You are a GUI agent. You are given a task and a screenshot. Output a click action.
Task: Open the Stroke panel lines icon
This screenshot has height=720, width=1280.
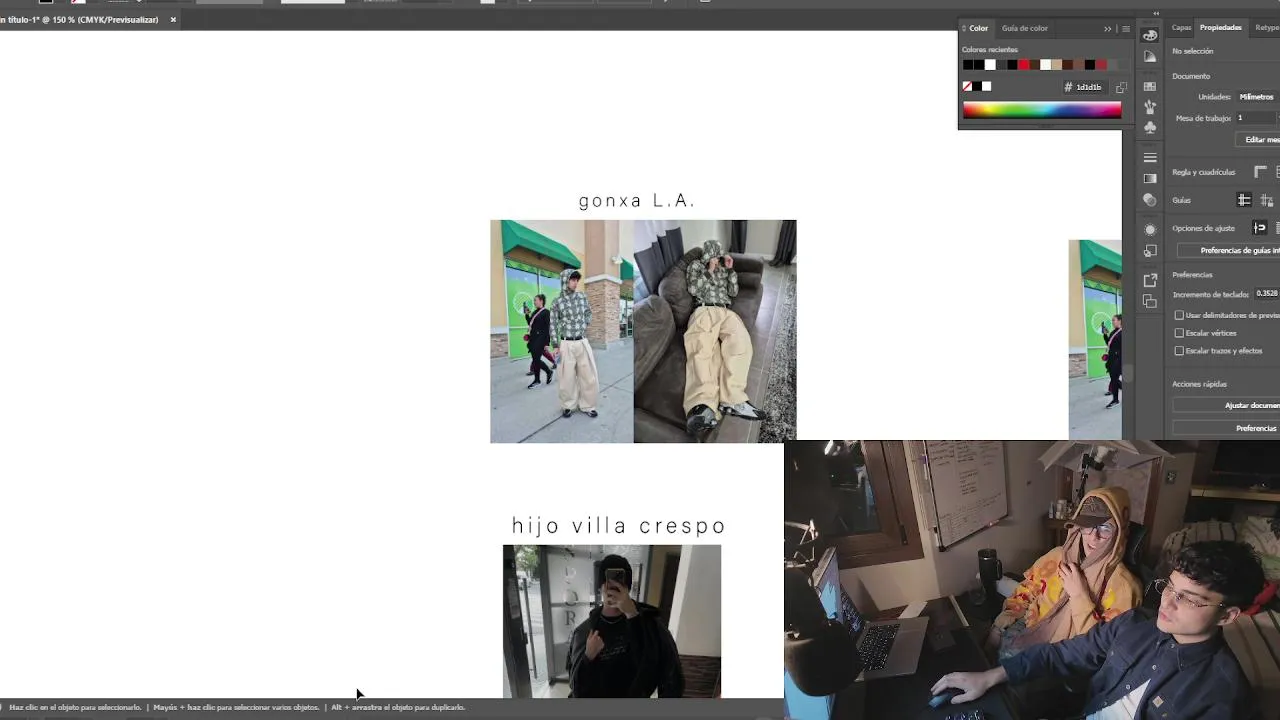coord(1150,158)
